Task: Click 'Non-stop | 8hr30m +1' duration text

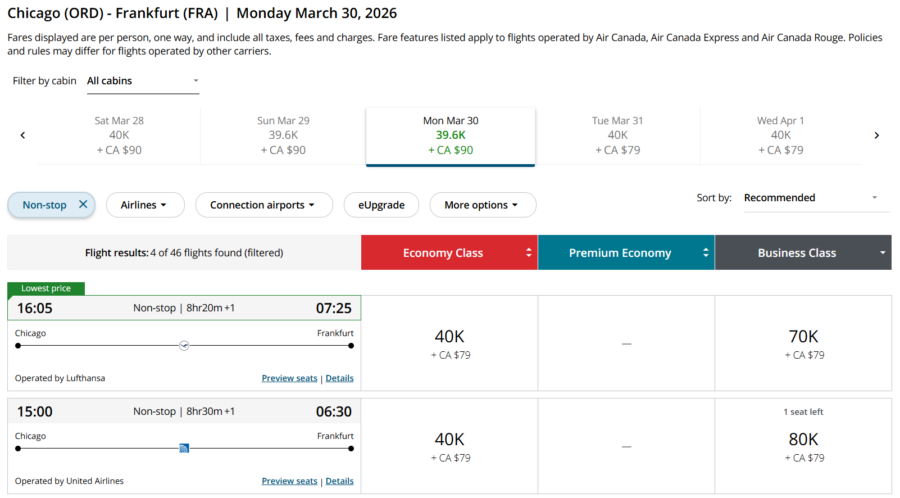Action: [x=184, y=411]
